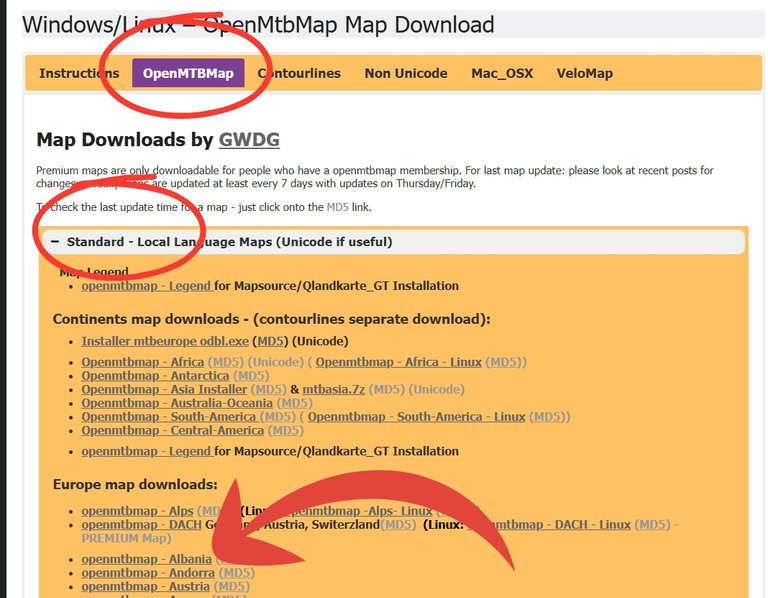This screenshot has height=598, width=768.
Task: Download the mtbasia.7z file
Action: click(x=338, y=389)
